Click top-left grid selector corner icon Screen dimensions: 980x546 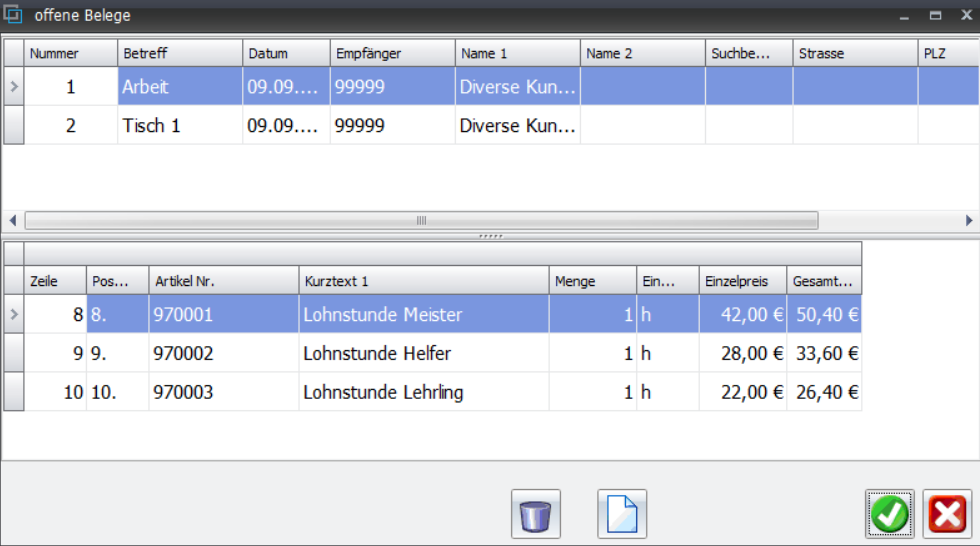(13, 53)
